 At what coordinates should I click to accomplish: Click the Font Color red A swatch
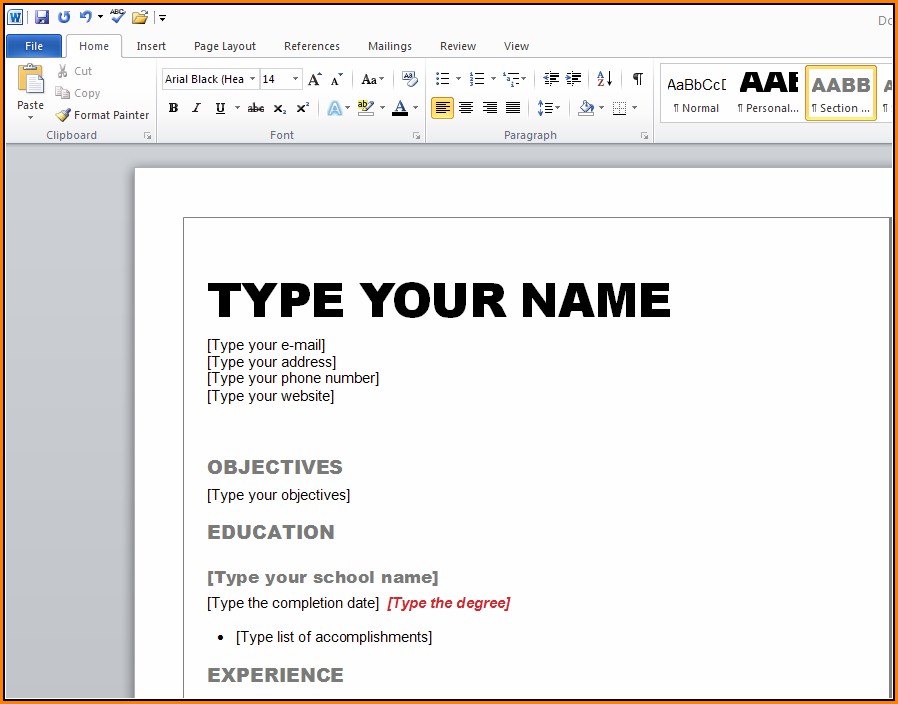coord(400,108)
